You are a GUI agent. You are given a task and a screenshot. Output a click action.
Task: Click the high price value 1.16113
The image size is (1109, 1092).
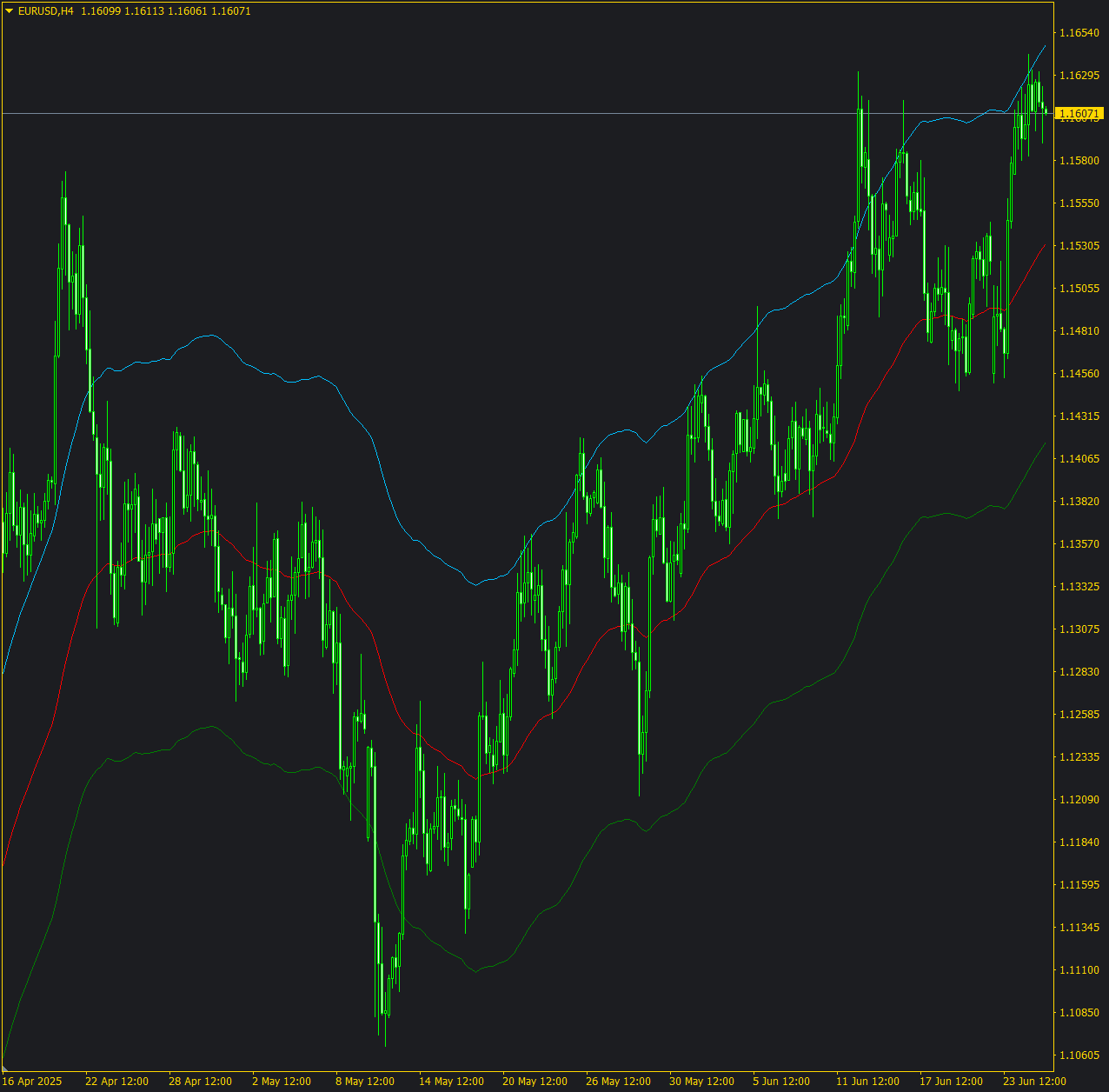click(143, 11)
